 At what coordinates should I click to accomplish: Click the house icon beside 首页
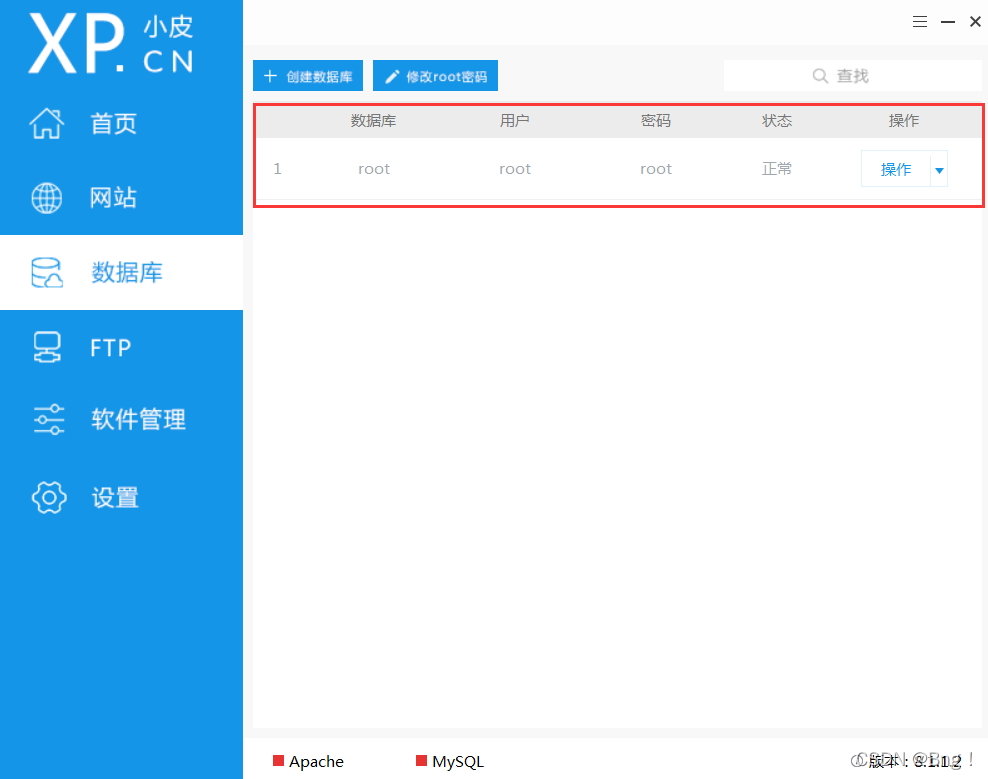pos(47,123)
